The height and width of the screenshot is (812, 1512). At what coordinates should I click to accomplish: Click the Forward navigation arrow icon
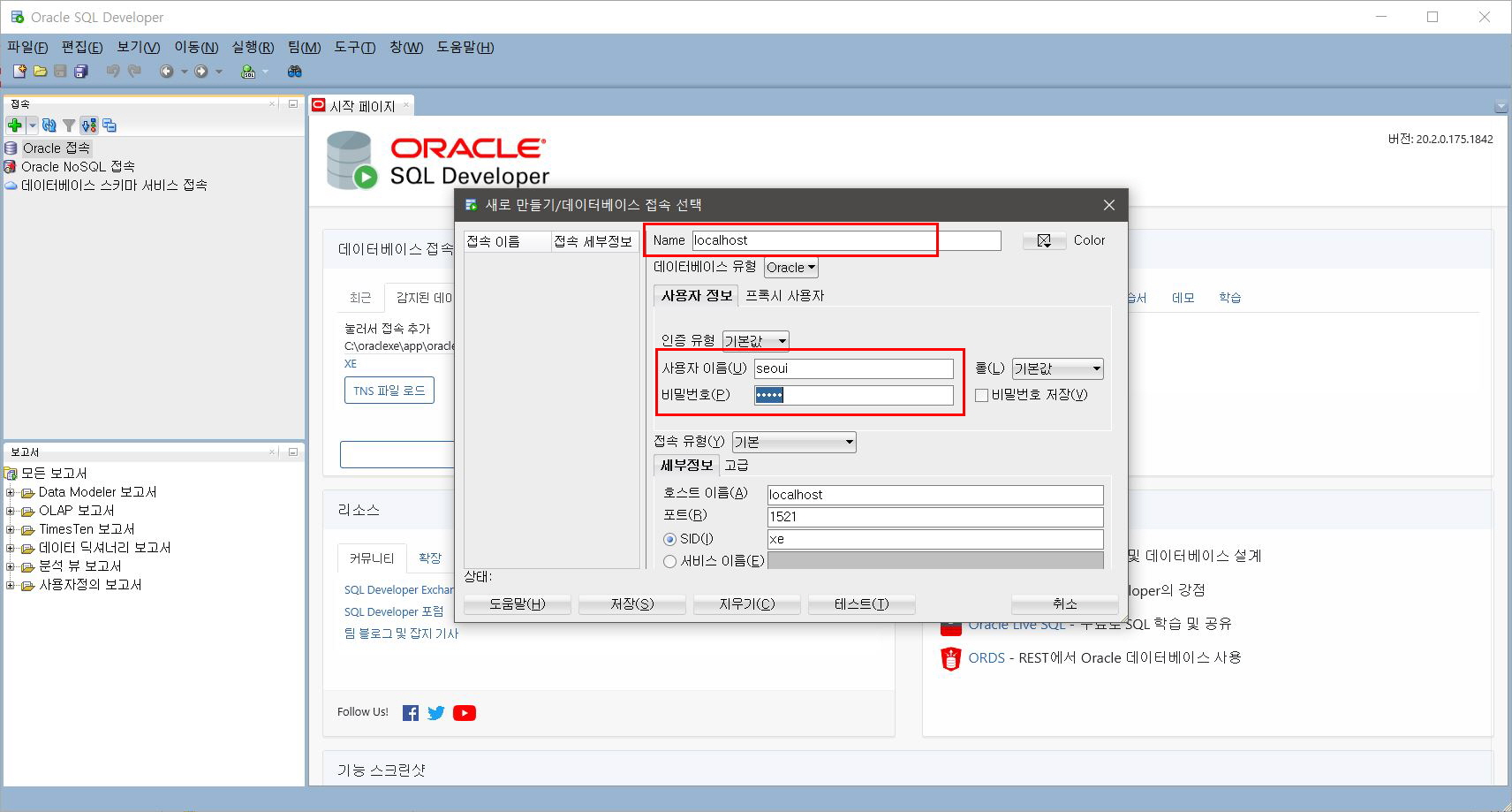pos(201,72)
